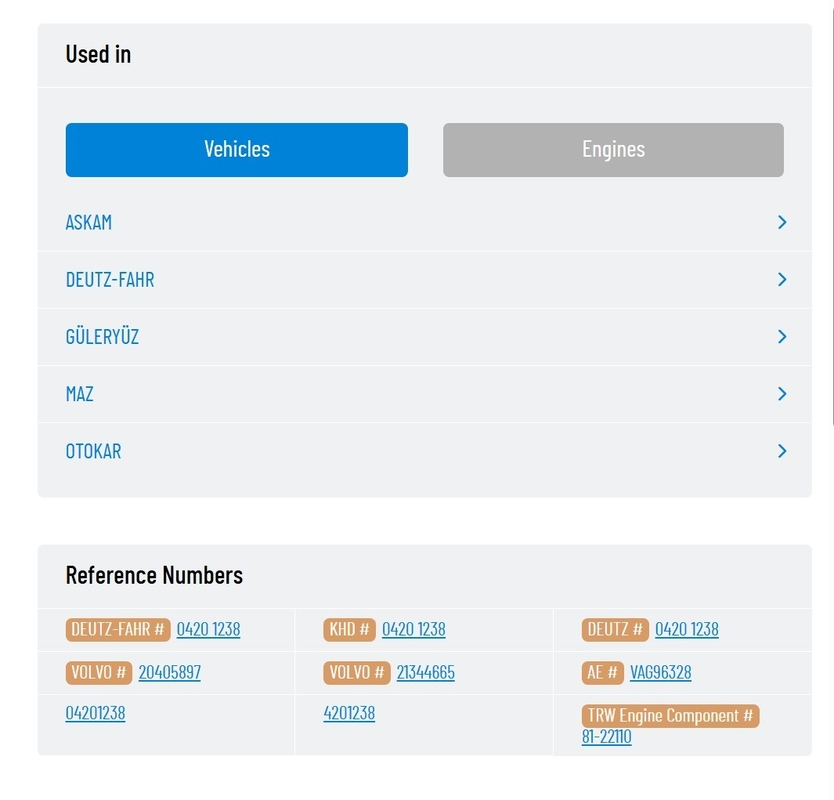Open DEUTZ-FAHR reference 0420 1238
834x800 pixels.
point(208,629)
